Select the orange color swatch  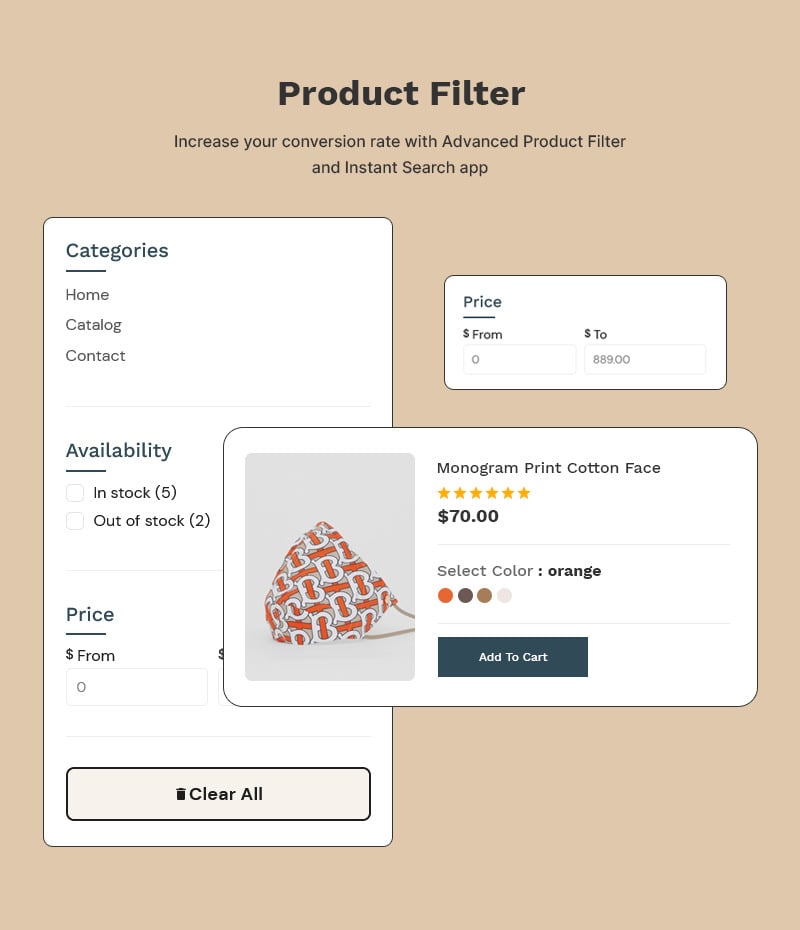[x=445, y=595]
